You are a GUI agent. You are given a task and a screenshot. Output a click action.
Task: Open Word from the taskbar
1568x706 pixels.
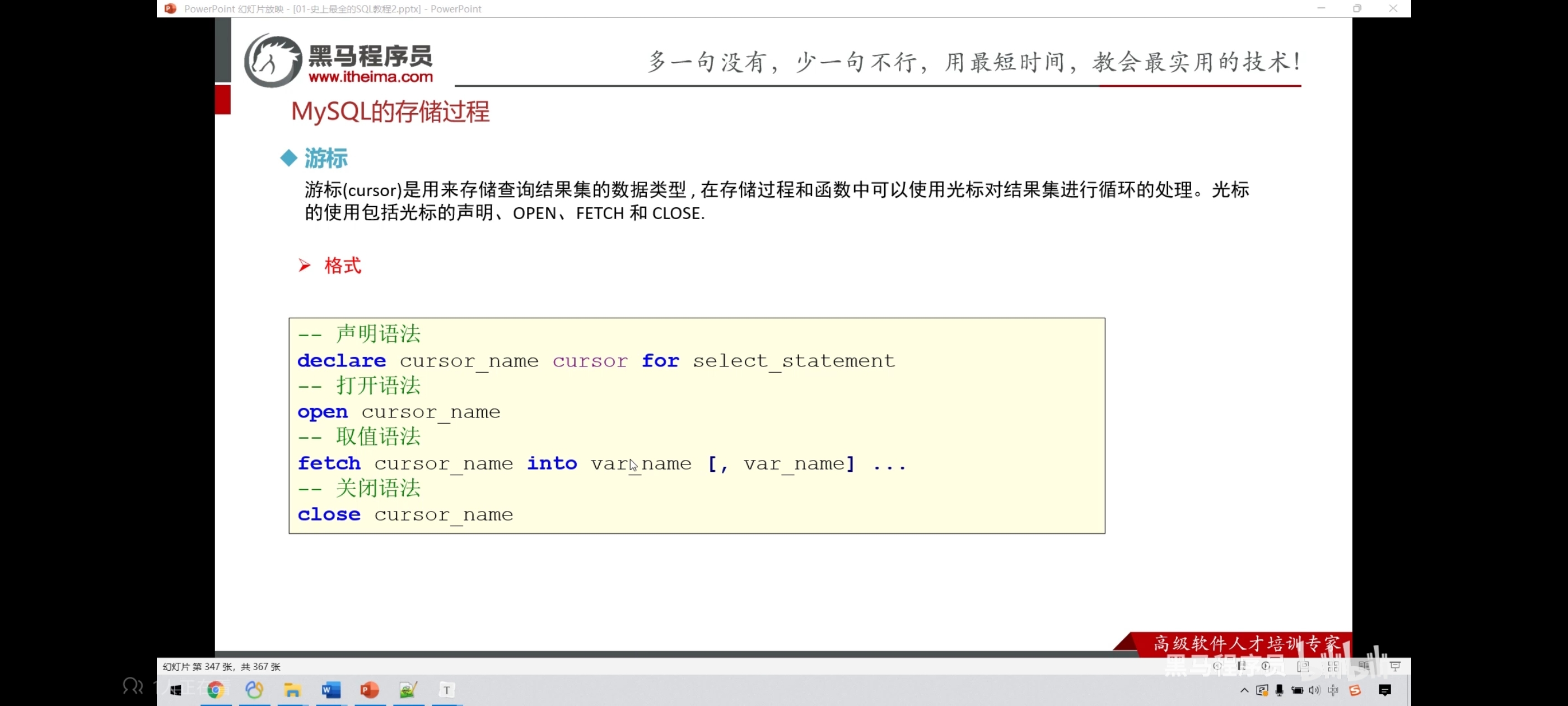point(331,690)
